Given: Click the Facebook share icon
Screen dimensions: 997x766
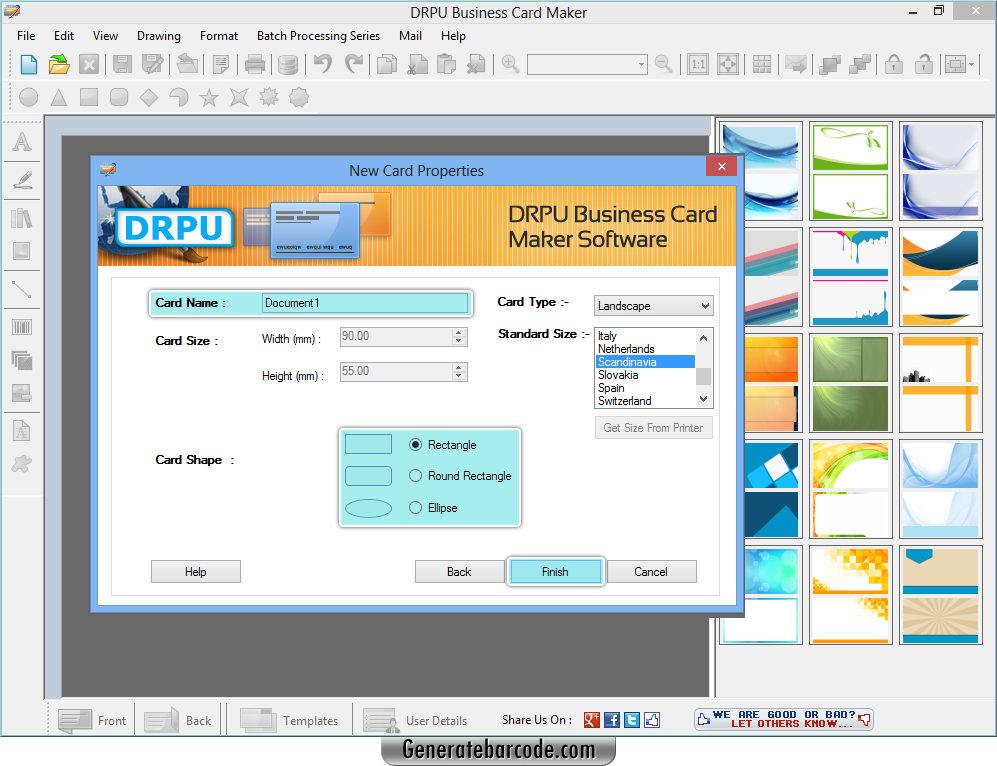Looking at the screenshot, I should click(x=612, y=720).
